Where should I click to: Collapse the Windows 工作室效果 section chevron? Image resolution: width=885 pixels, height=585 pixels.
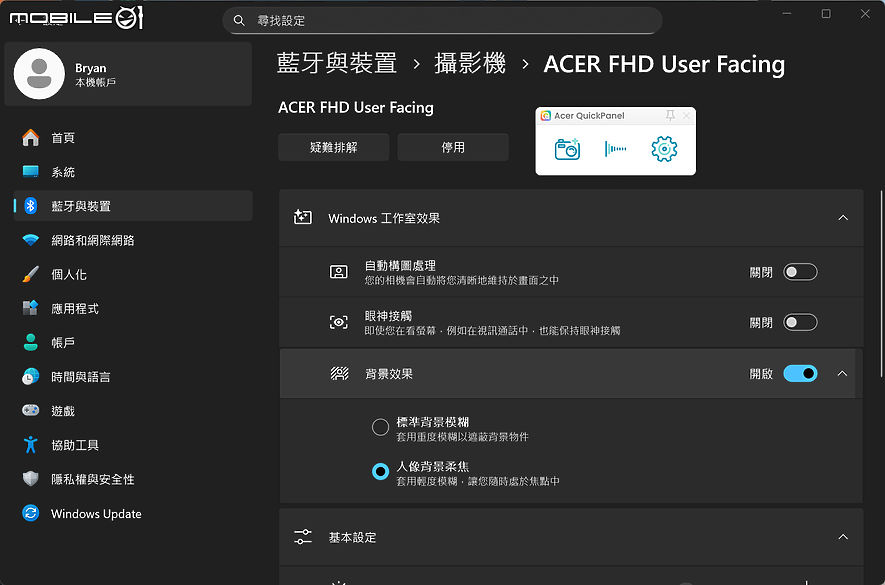843,217
